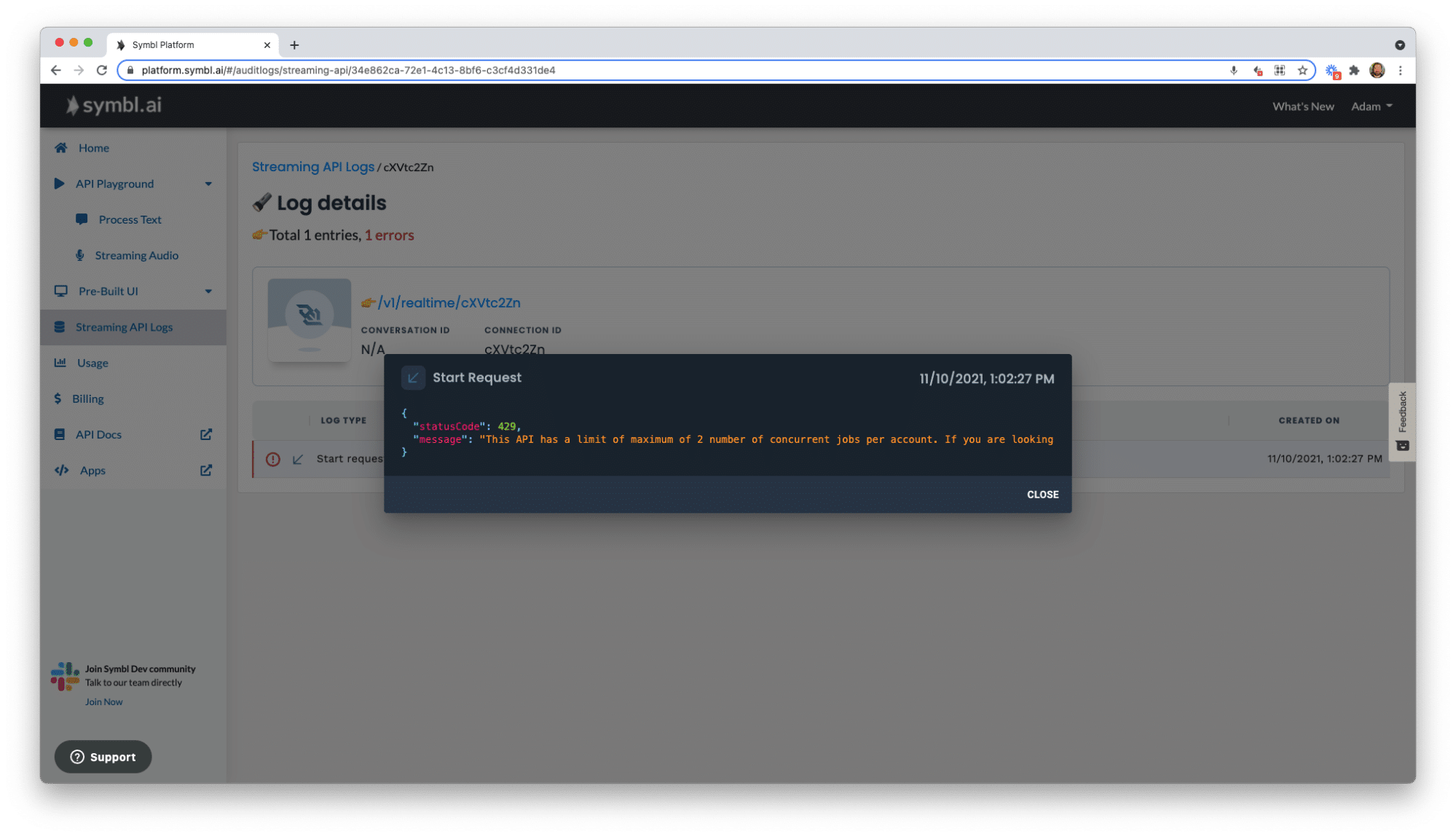Open the Adam account dropdown
Image resolution: width=1456 pixels, height=837 pixels.
tap(1372, 106)
